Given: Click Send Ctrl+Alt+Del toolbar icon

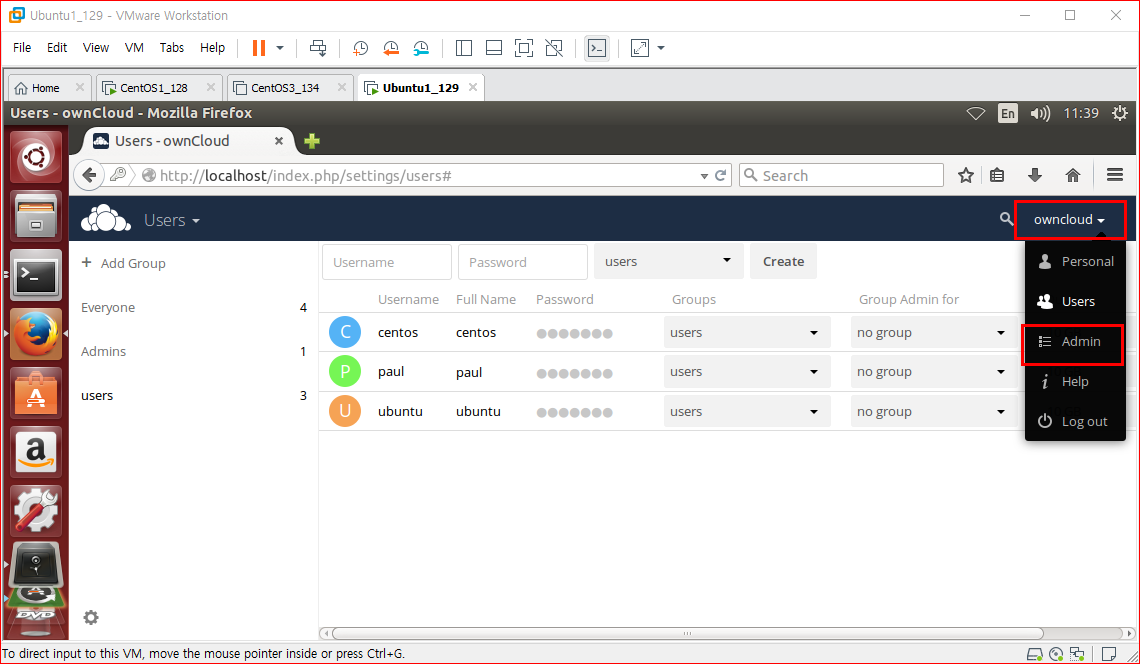Looking at the screenshot, I should (318, 48).
